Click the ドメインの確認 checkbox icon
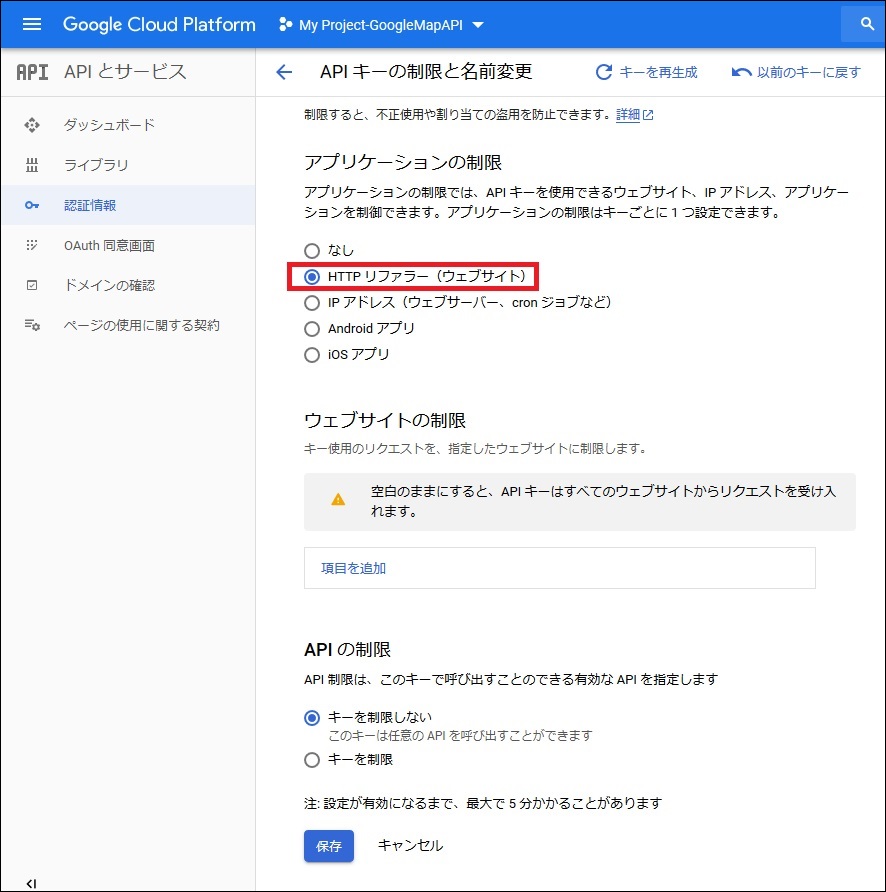 click(x=32, y=285)
